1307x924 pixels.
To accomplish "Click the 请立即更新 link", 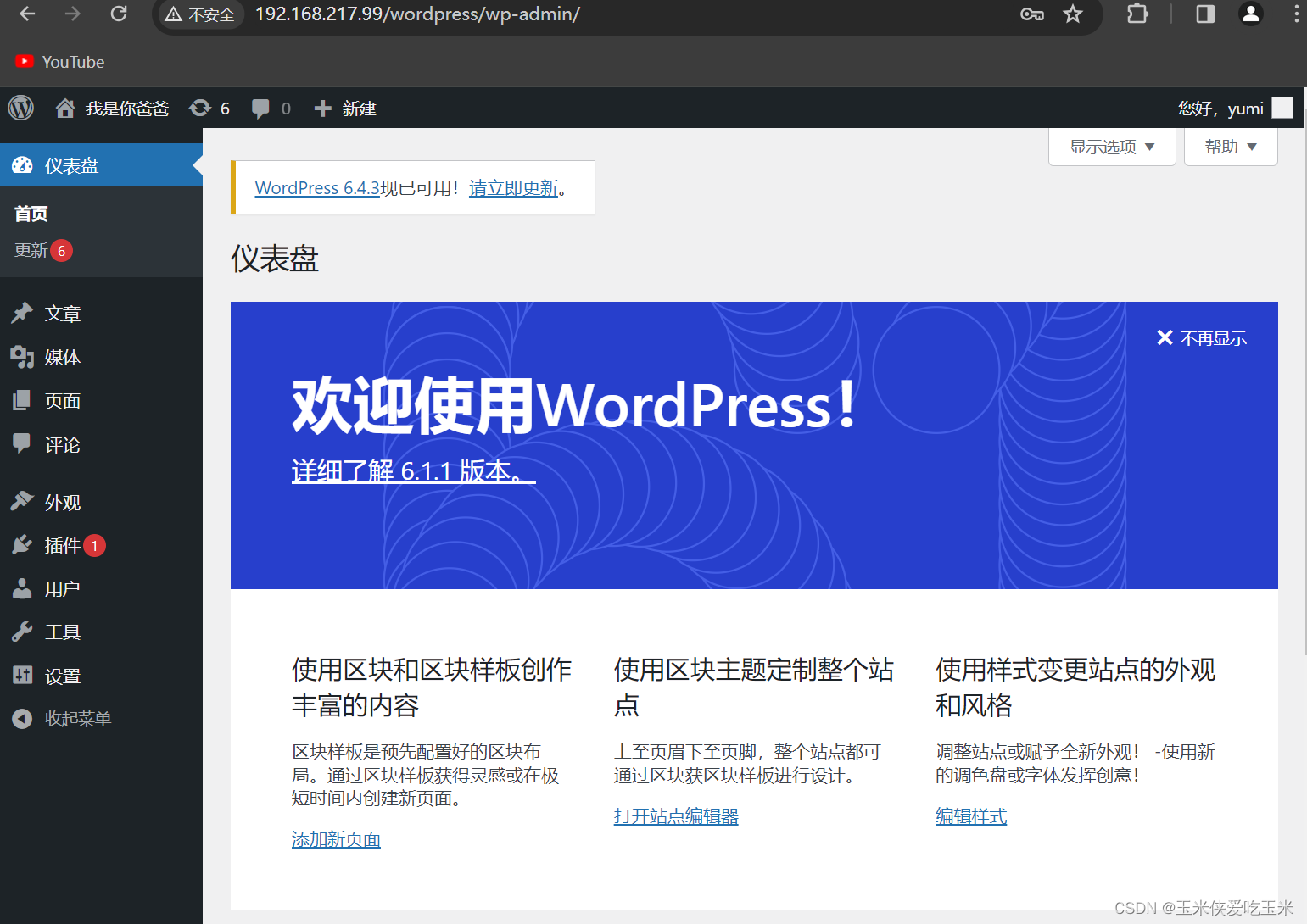I will 513,188.
